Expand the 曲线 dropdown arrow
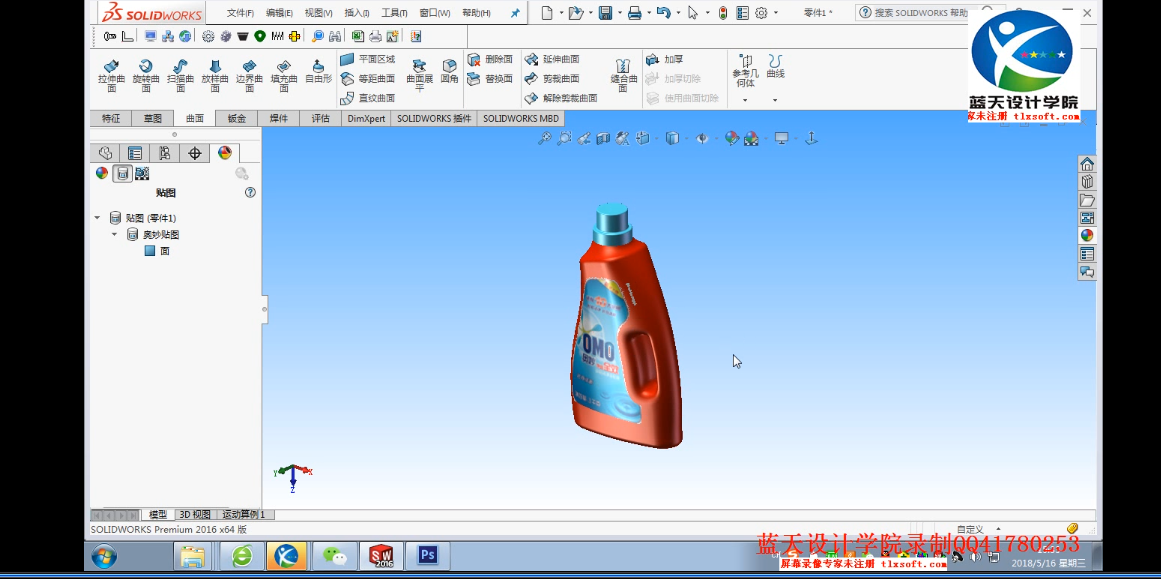 pyautogui.click(x=775, y=100)
